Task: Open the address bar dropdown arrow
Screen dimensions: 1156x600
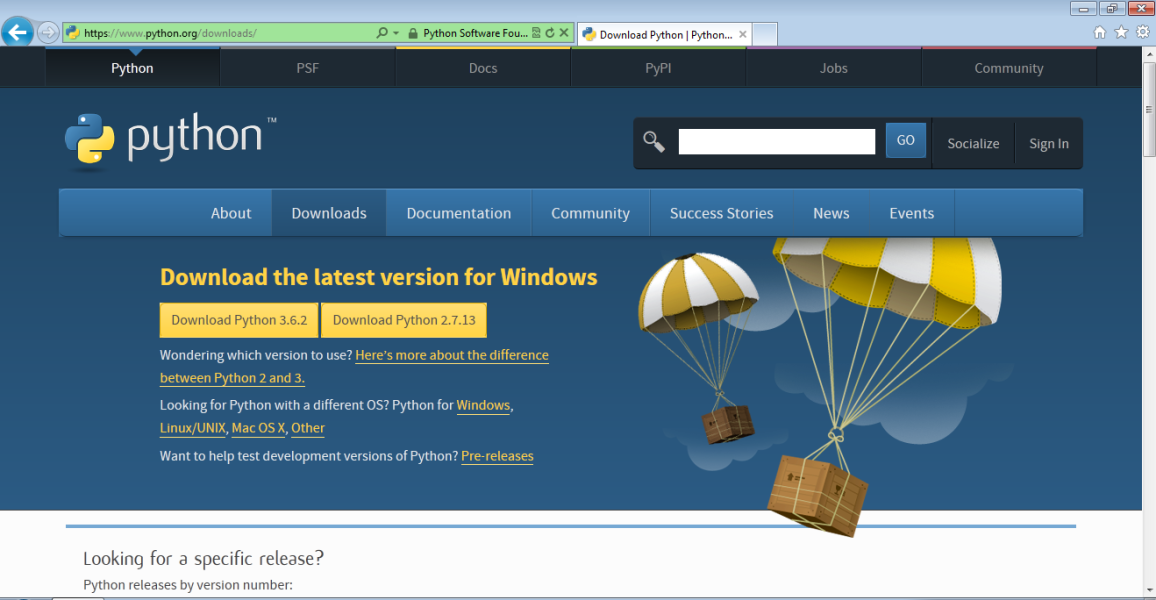Action: (396, 33)
